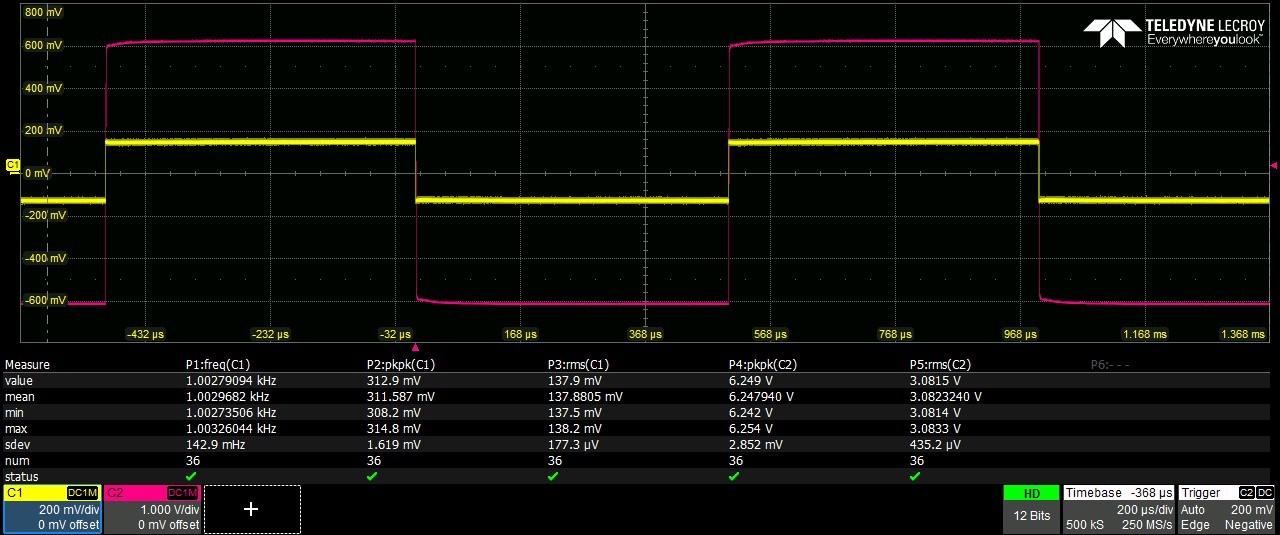
Task: Click the P3 max 138.2 mV
Action: (575, 429)
